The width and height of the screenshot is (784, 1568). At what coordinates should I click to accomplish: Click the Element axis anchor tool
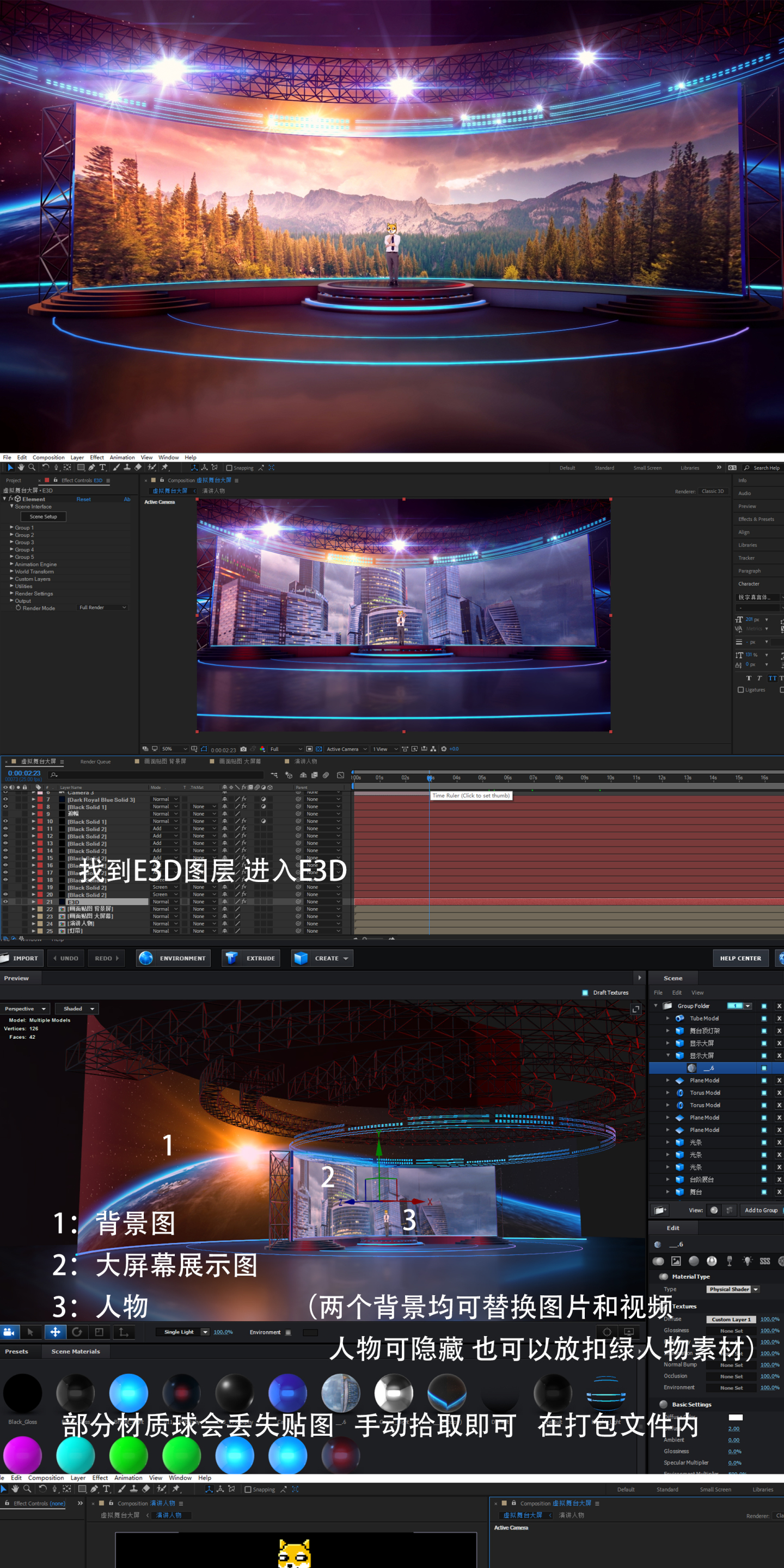point(124,1332)
